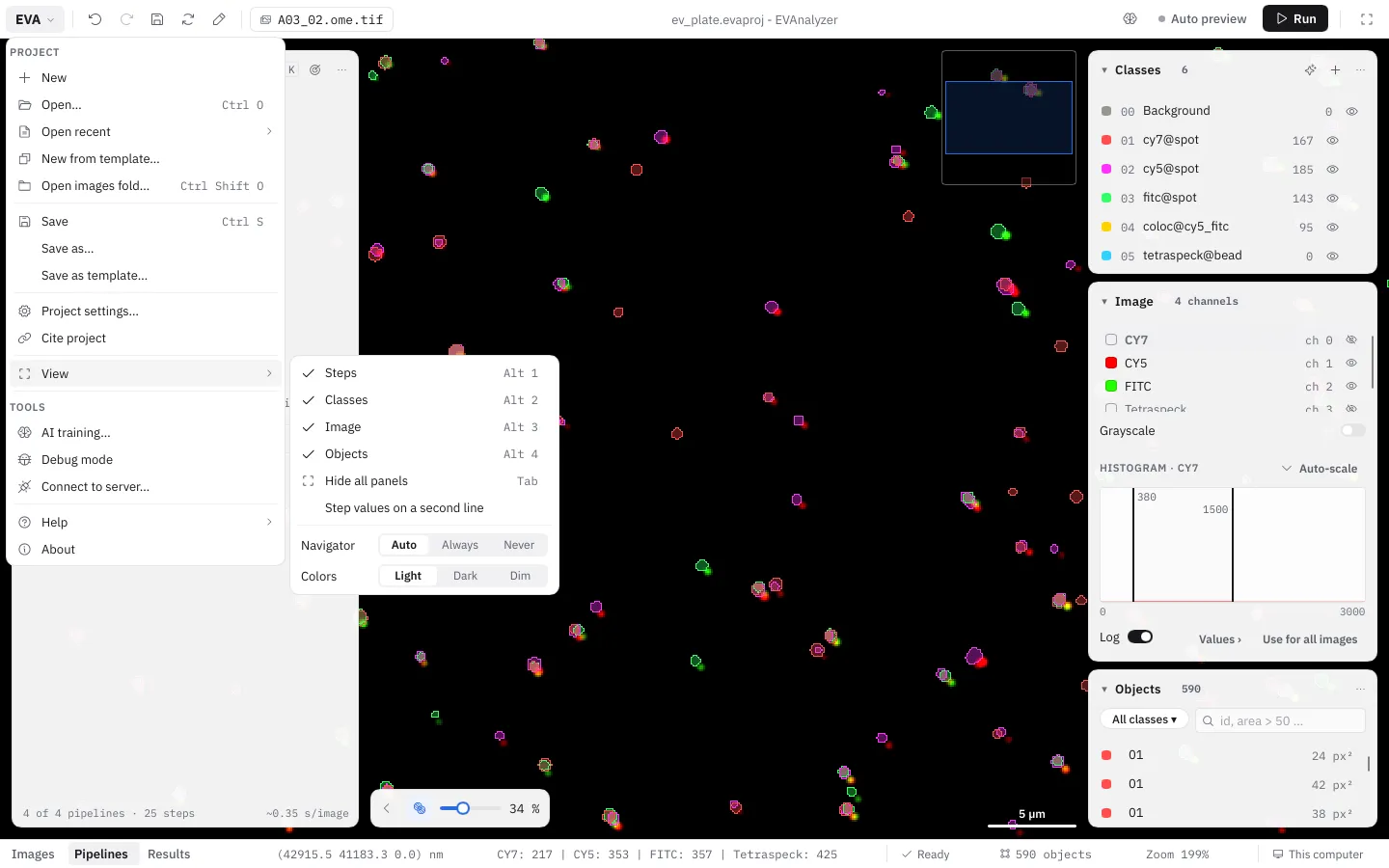The image size is (1389, 868).
Task: Click the pencil edit icon in the toolbar
Action: (219, 19)
